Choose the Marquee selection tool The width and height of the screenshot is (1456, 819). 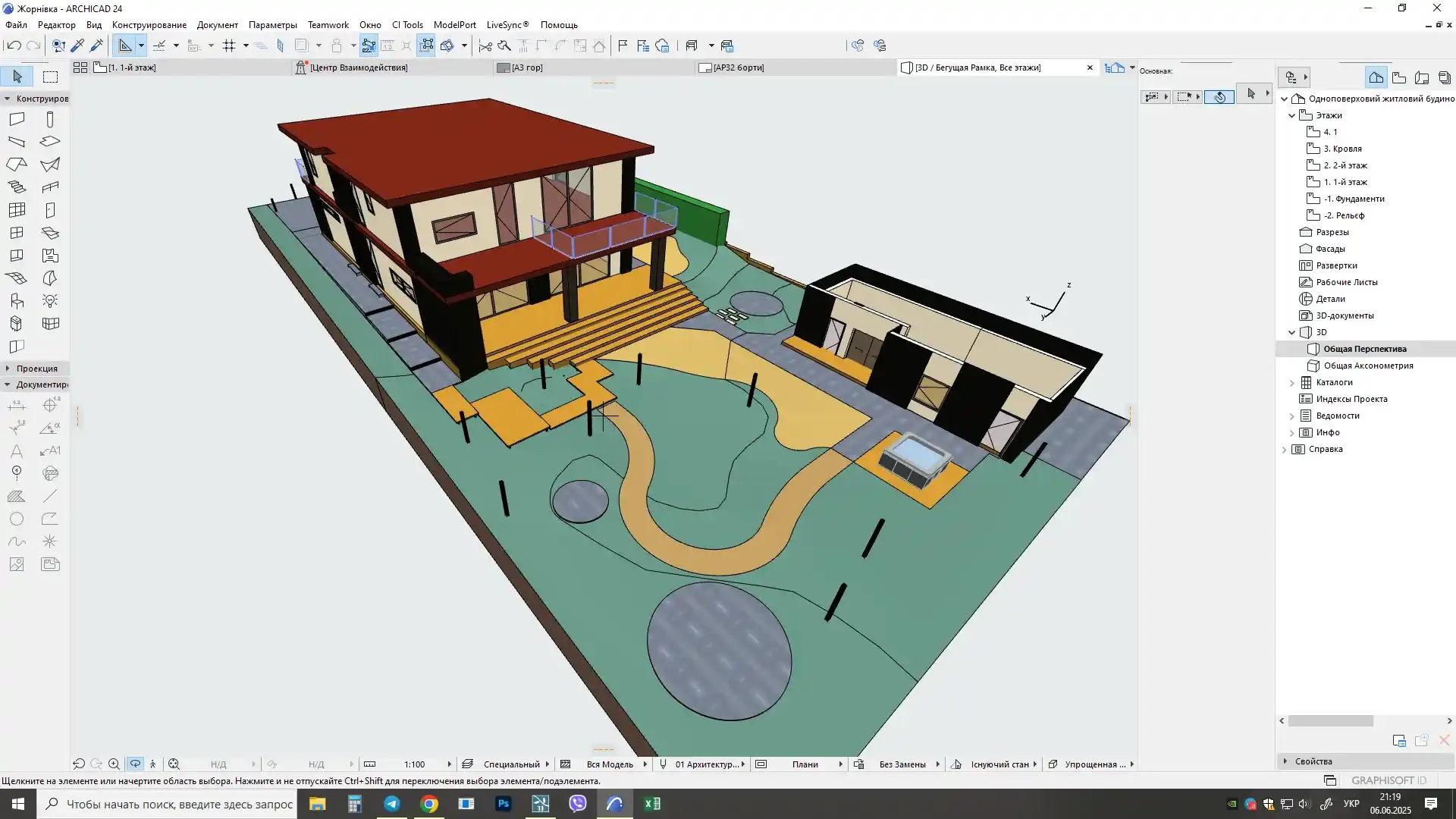point(50,77)
